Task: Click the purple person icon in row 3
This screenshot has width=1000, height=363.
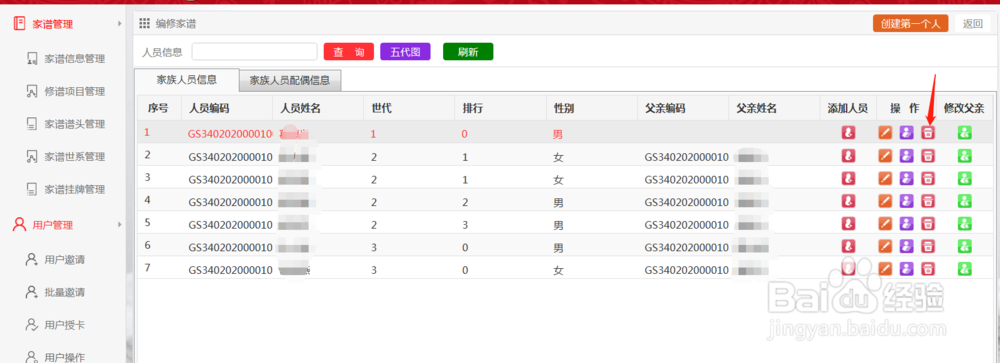Action: coord(907,178)
